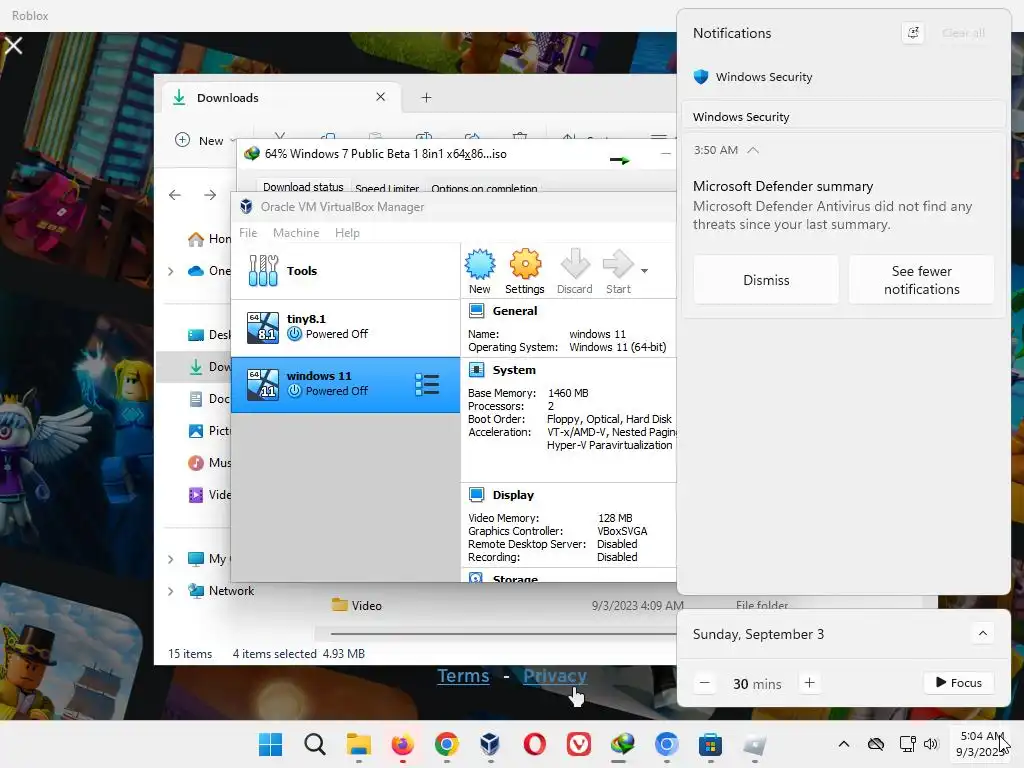Close the Roblox overlay with X icon
Viewport: 1024px width, 768px height.
(14, 46)
